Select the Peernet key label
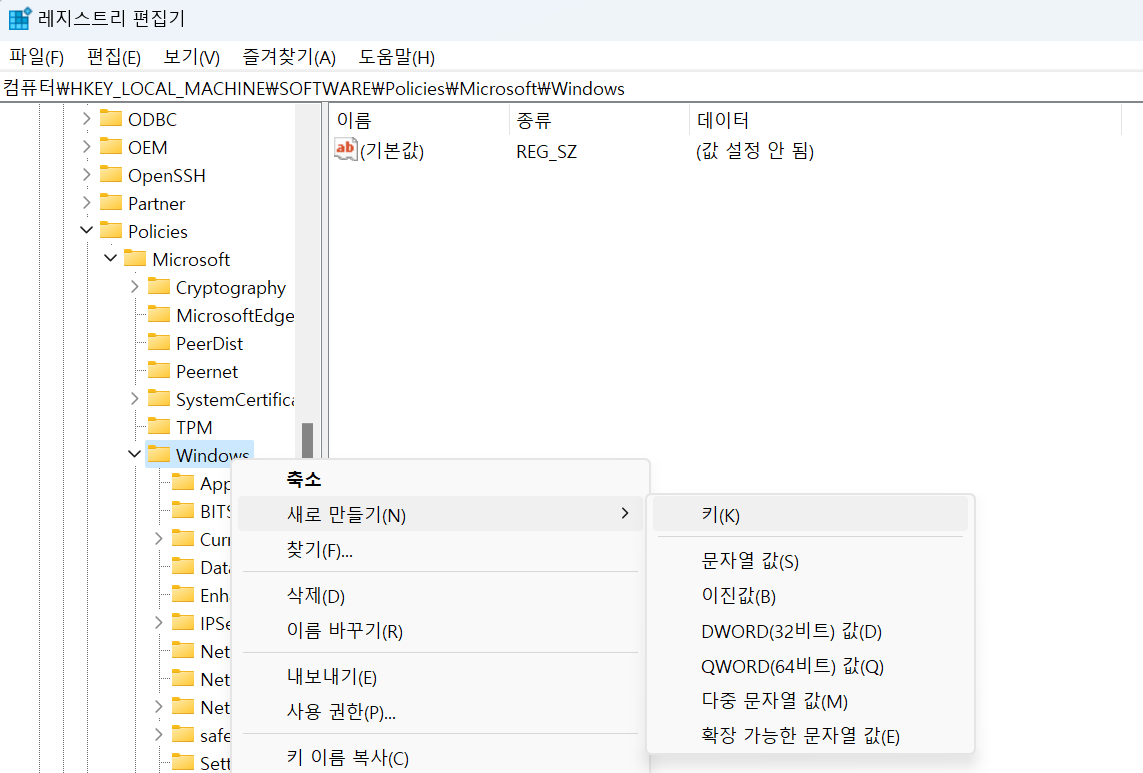 coord(207,371)
